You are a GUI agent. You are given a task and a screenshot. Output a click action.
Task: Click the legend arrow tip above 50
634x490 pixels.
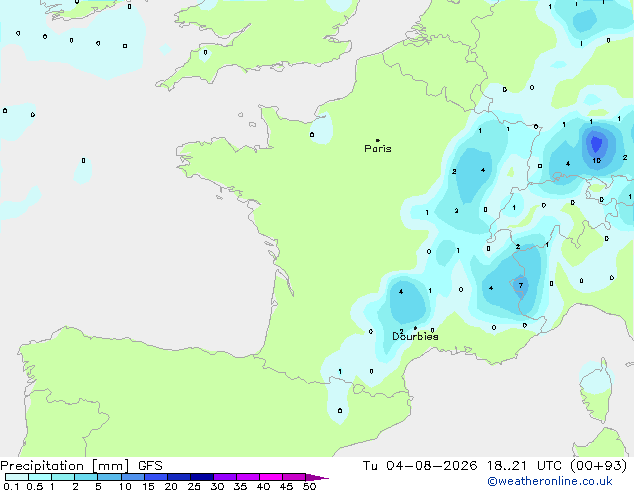(x=317, y=477)
